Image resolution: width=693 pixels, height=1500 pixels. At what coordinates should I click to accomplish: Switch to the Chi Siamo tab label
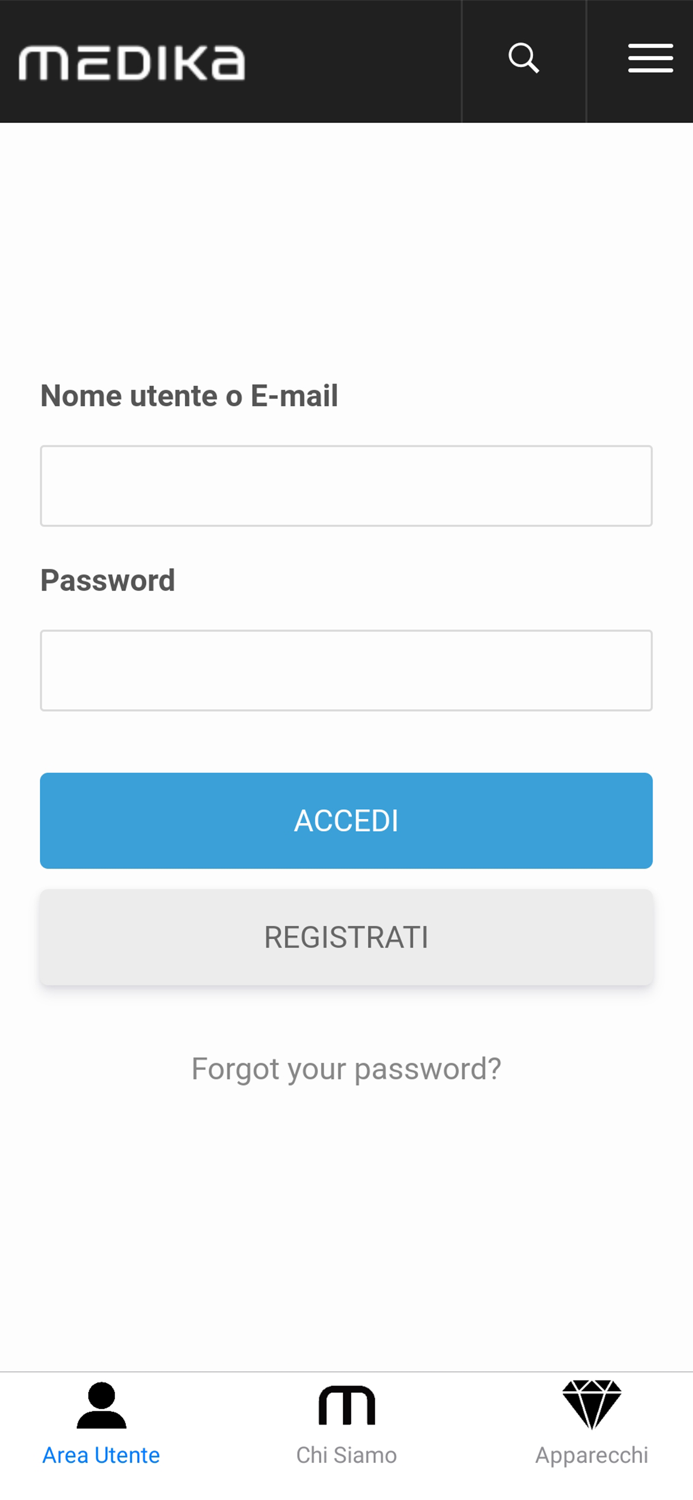[346, 1455]
